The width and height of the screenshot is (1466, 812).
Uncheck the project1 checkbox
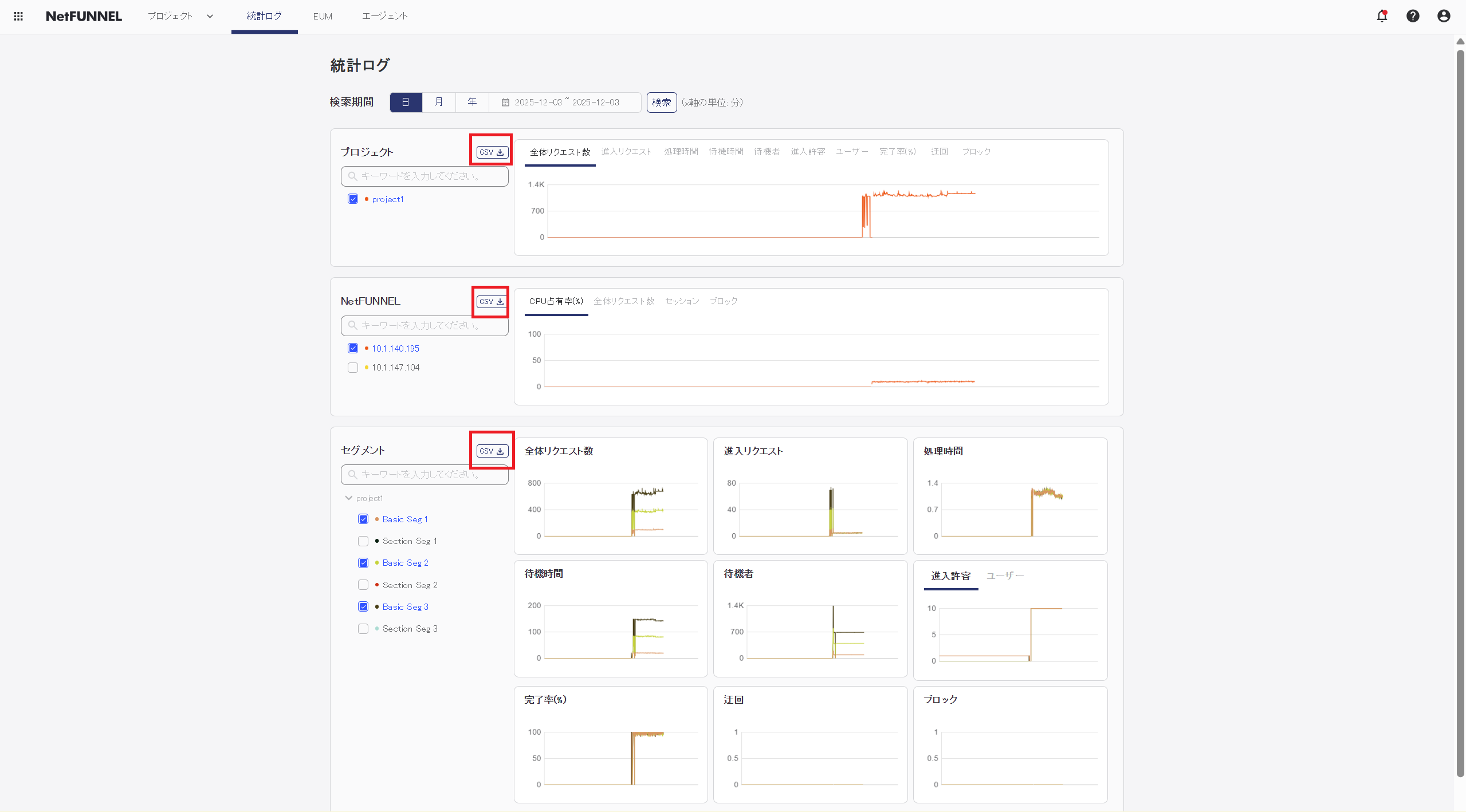click(x=352, y=198)
